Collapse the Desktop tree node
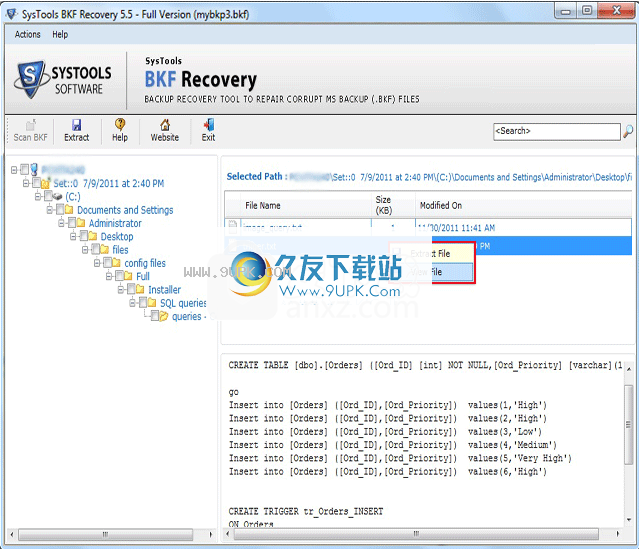 pyautogui.click(x=73, y=236)
